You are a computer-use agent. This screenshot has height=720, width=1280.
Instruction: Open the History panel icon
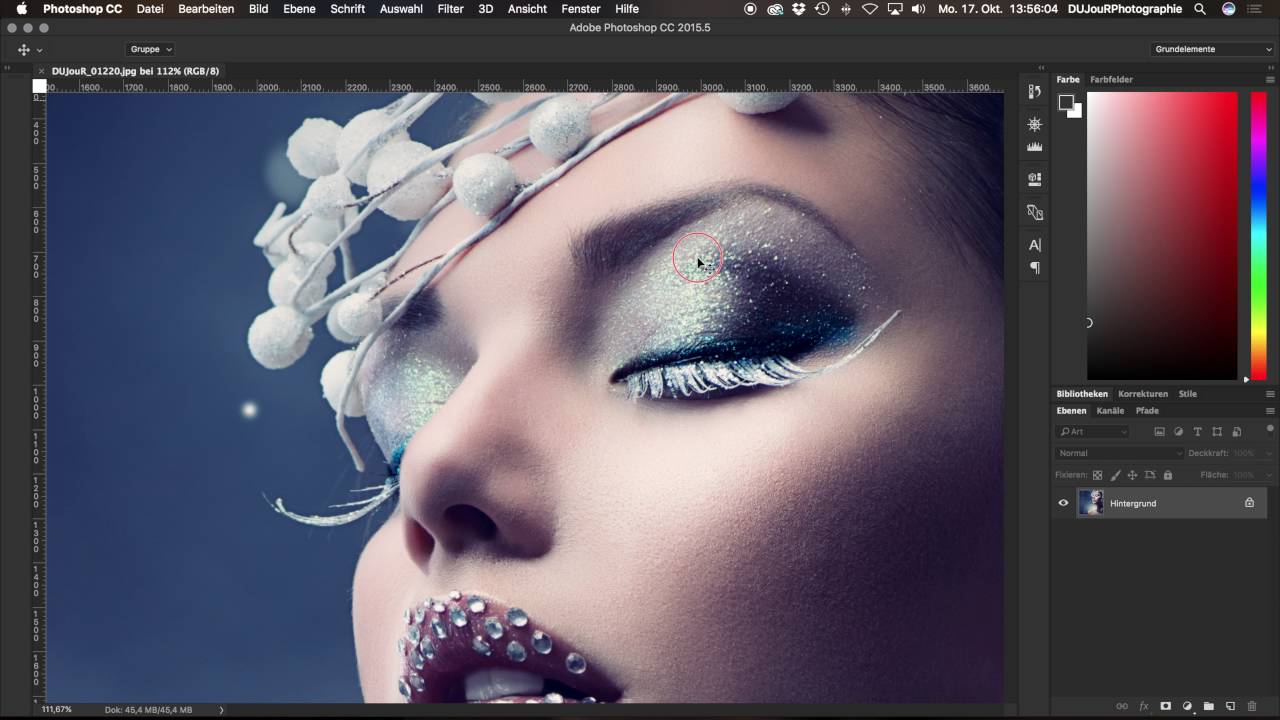click(1035, 91)
